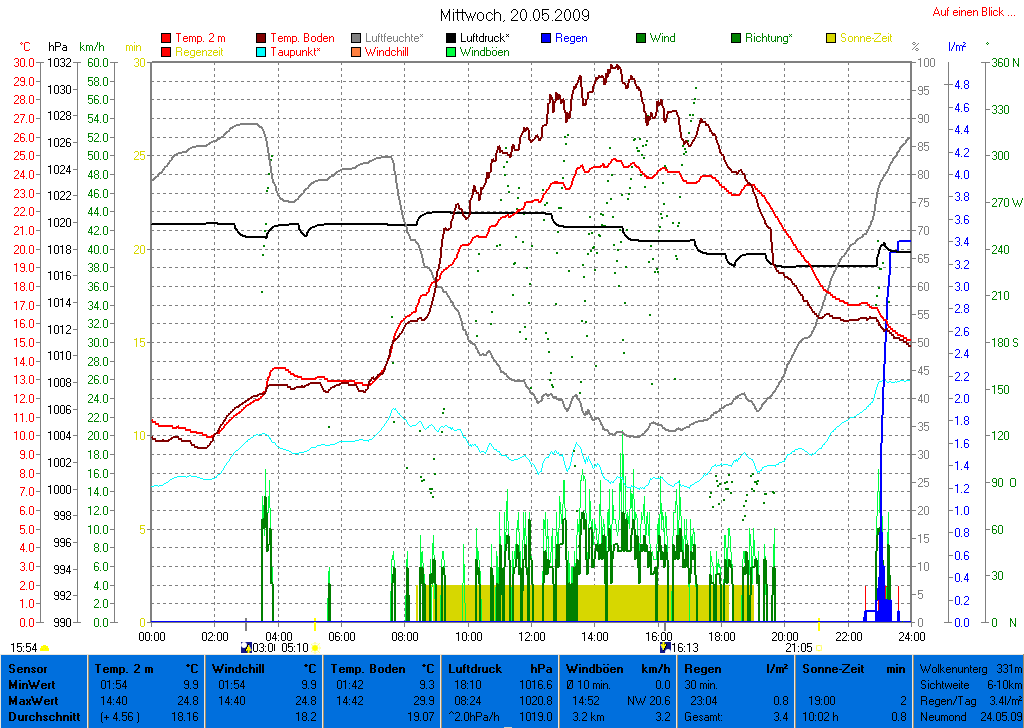Click the sunrise icon next to 05:10
The image size is (1024, 728).
click(x=315, y=648)
